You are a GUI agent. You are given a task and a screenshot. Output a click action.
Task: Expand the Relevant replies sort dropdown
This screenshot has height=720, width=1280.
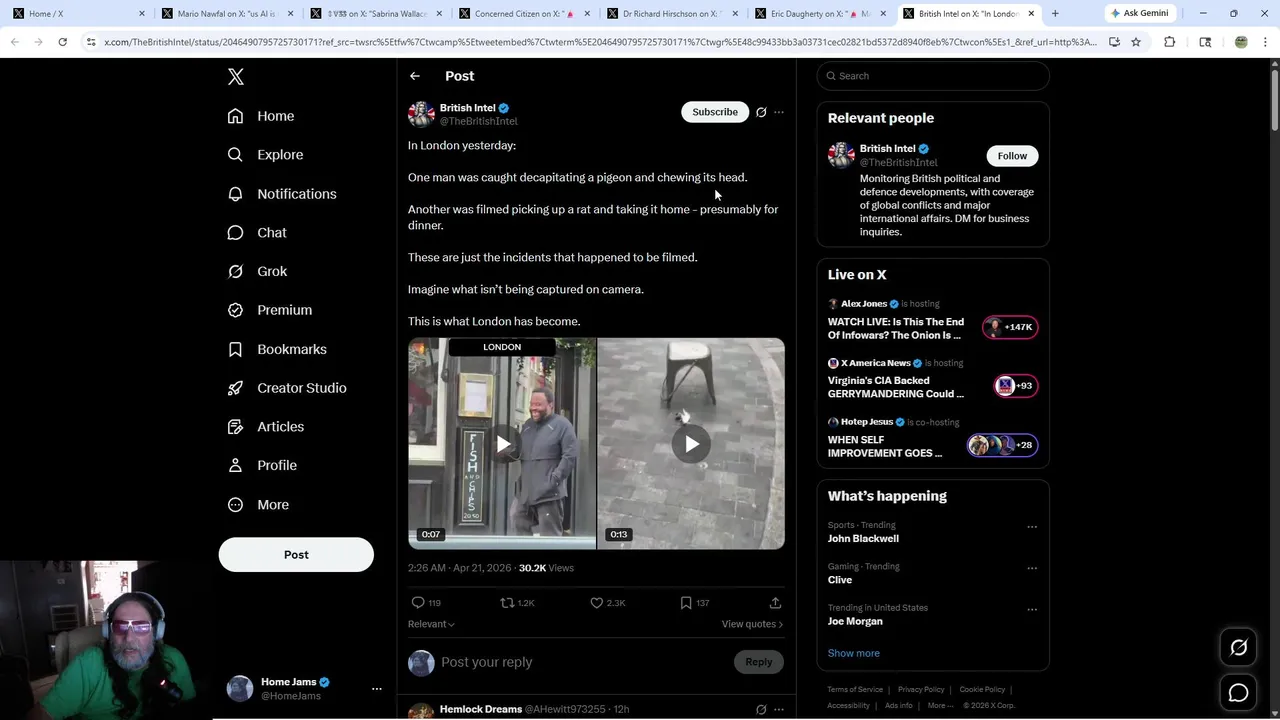[x=431, y=624]
